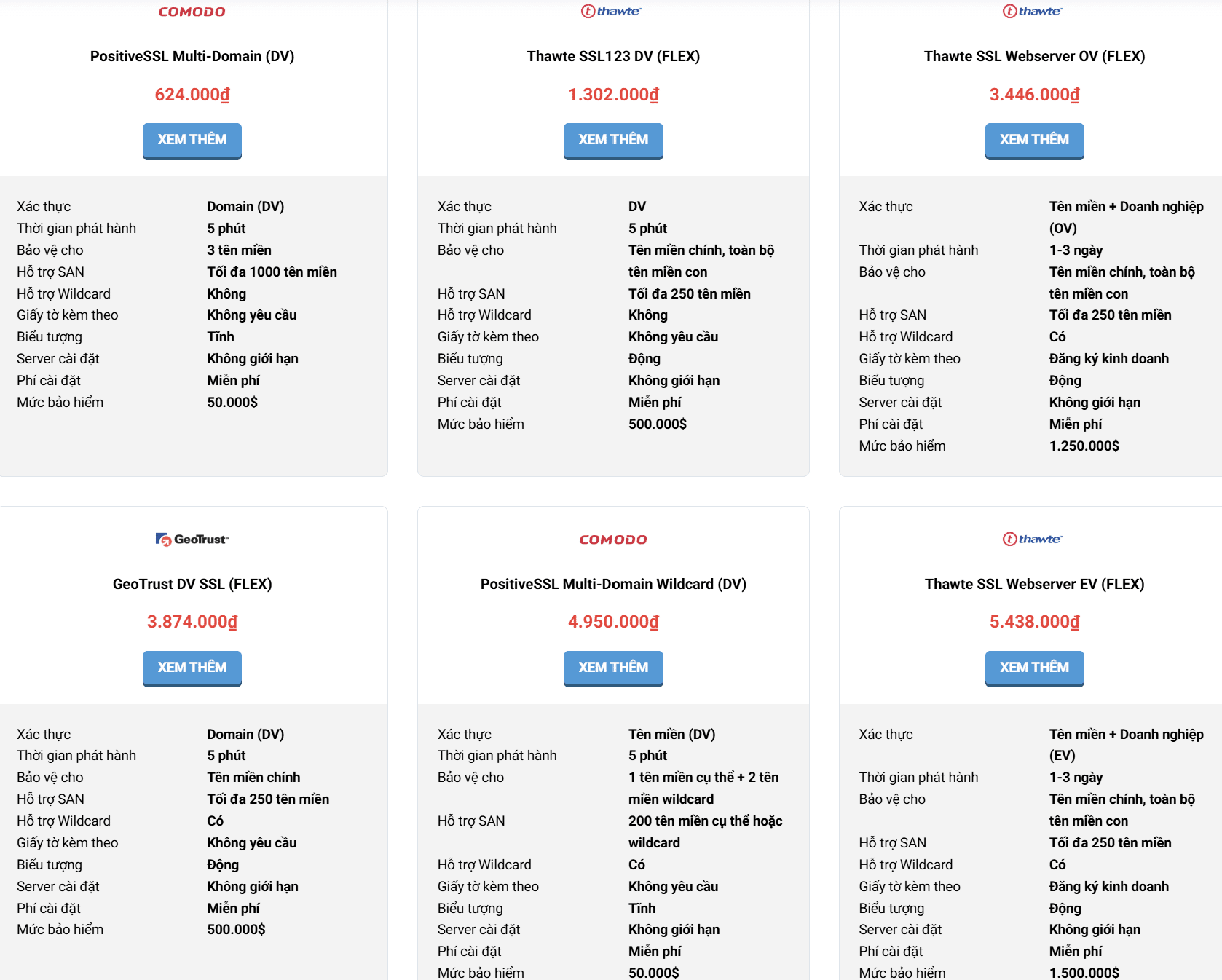Click the Thawte logo above Webserver OV
The image size is (1222, 980).
(x=1033, y=11)
